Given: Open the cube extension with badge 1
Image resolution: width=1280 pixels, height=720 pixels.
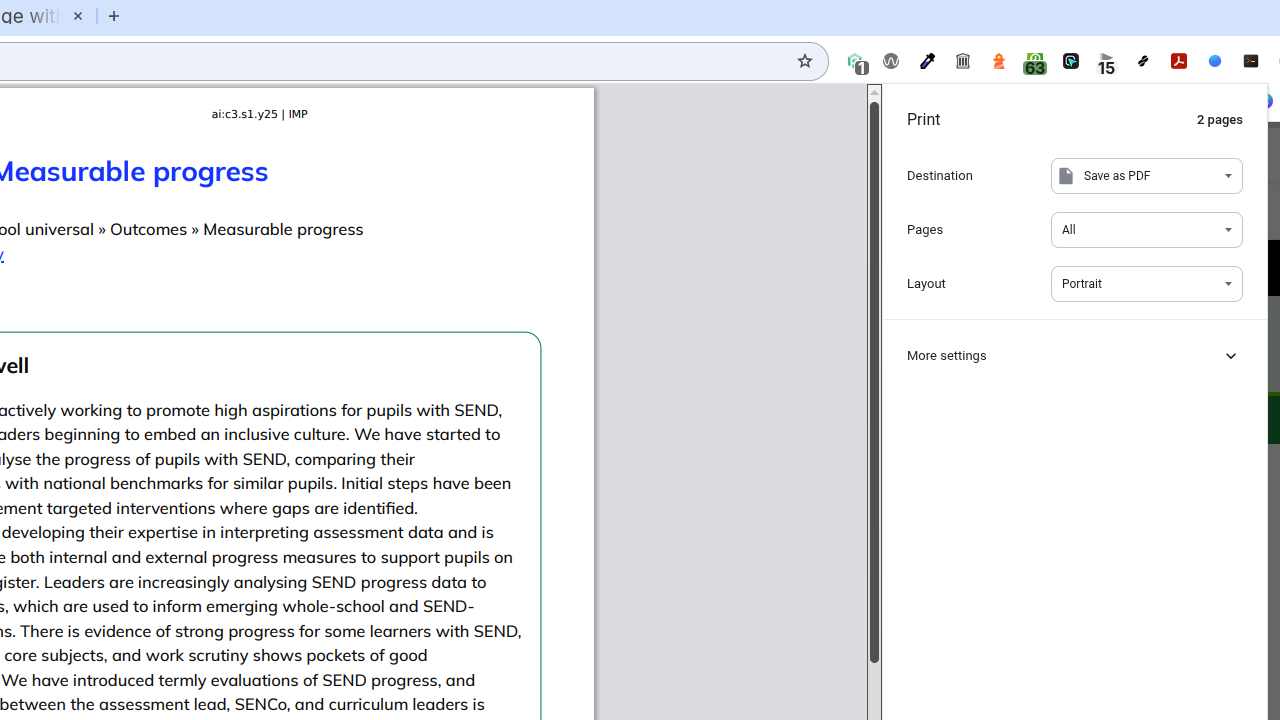Looking at the screenshot, I should (856, 62).
